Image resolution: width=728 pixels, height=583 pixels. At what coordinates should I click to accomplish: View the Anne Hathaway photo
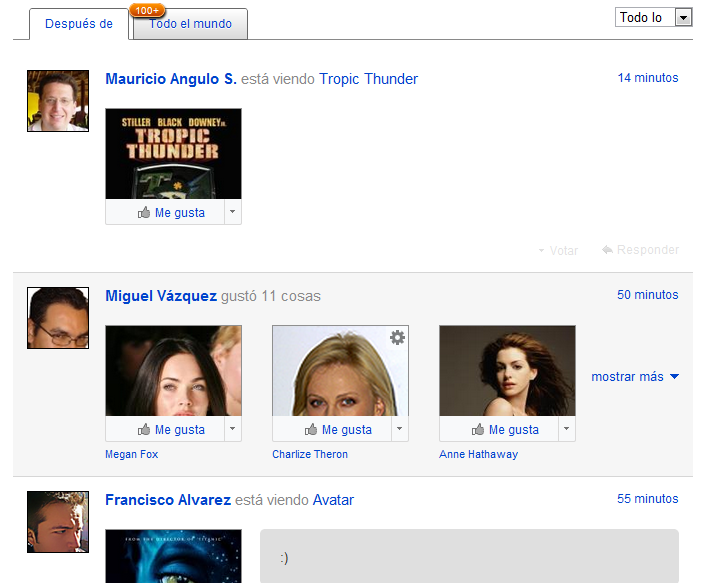(x=507, y=370)
